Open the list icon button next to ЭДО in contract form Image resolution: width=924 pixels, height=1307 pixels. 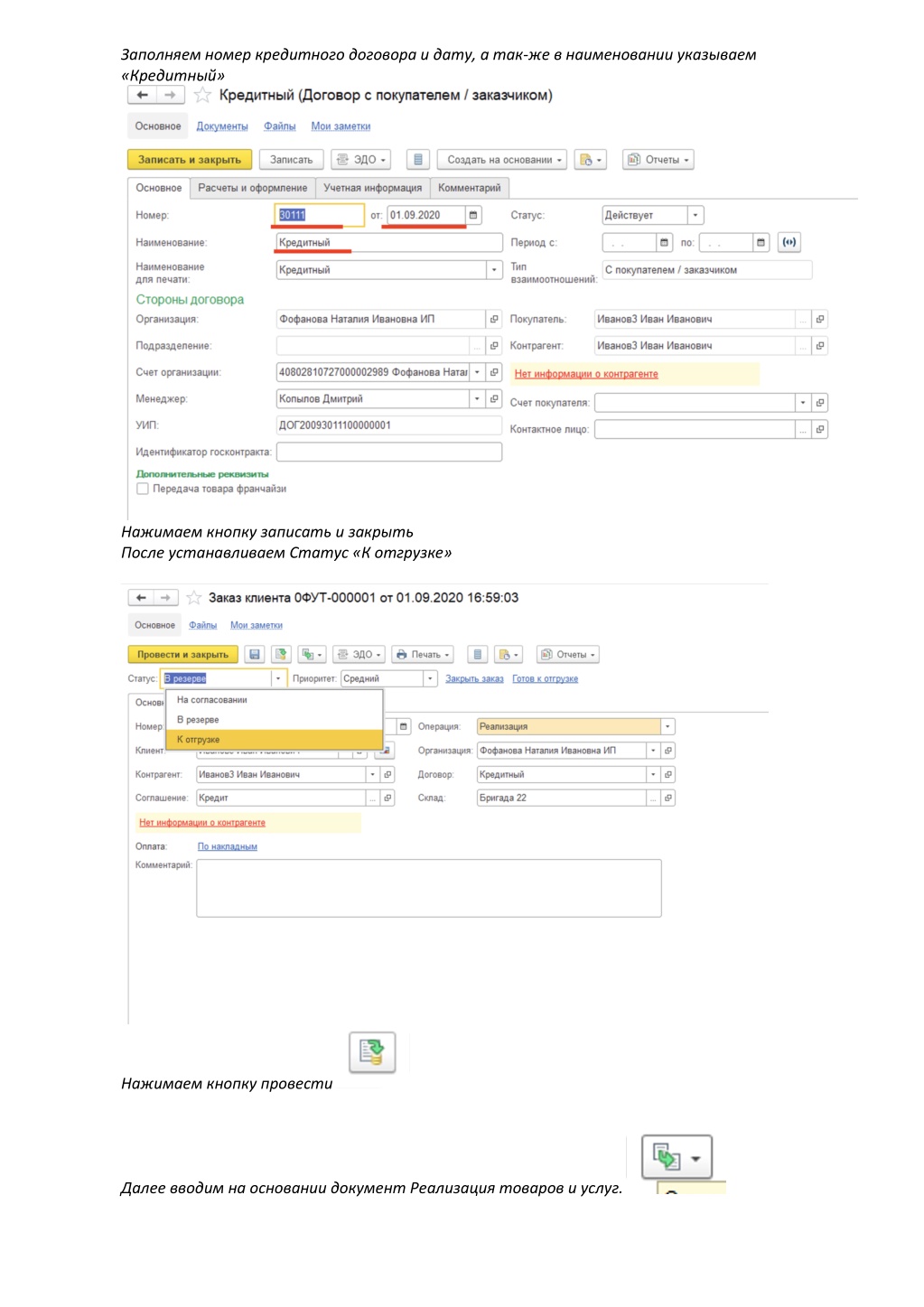tap(417, 160)
